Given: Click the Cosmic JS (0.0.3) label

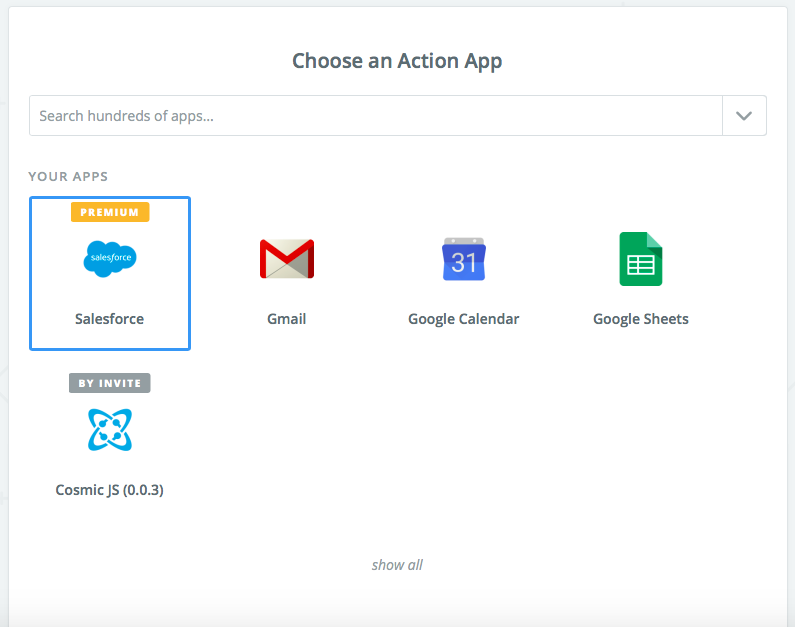Looking at the screenshot, I should [109, 490].
